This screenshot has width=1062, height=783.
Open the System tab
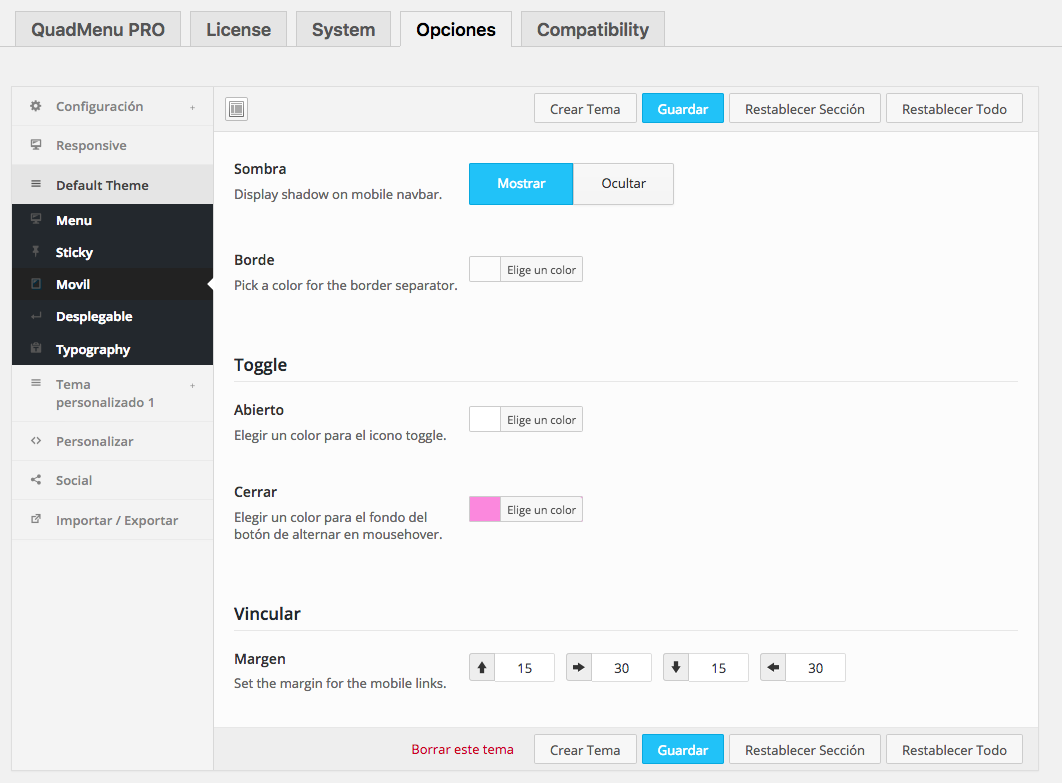pos(343,29)
